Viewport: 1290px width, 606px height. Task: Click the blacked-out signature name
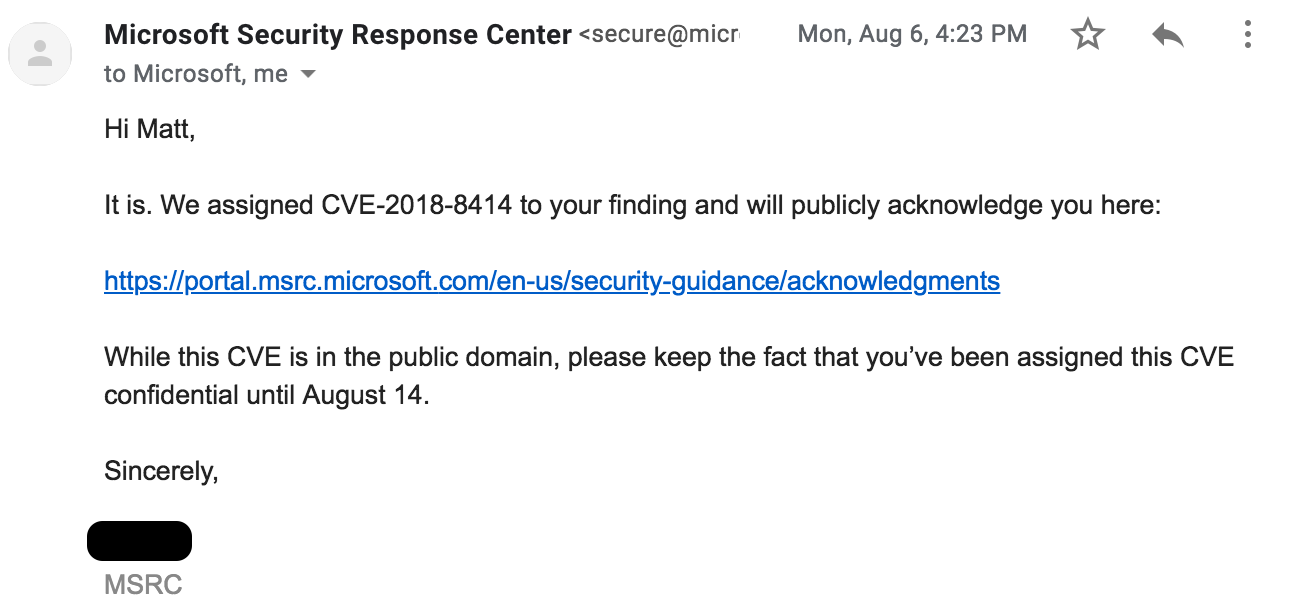point(140,540)
